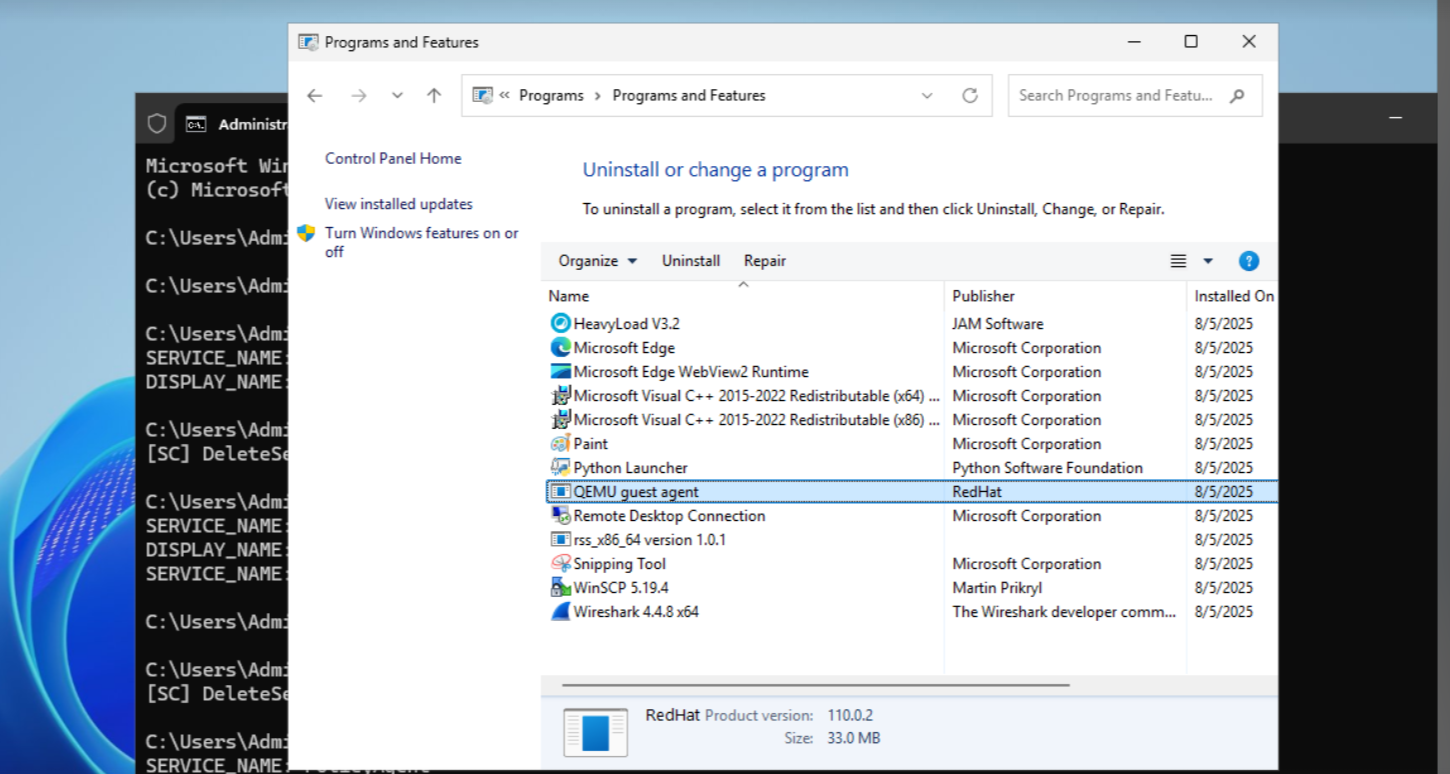Viewport: 1450px width, 774px height.
Task: Click the HeavyLoad V3.2 program icon
Action: pyautogui.click(x=560, y=324)
